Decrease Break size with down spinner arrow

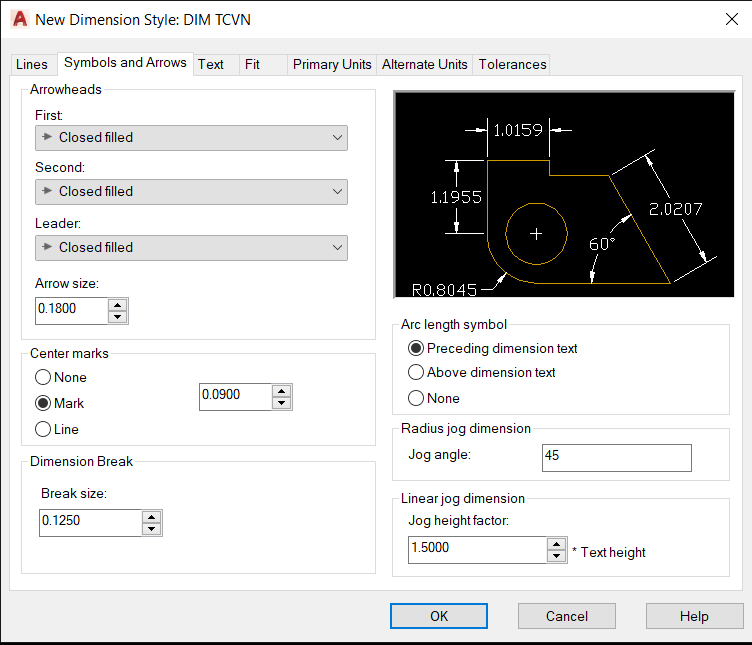152,529
